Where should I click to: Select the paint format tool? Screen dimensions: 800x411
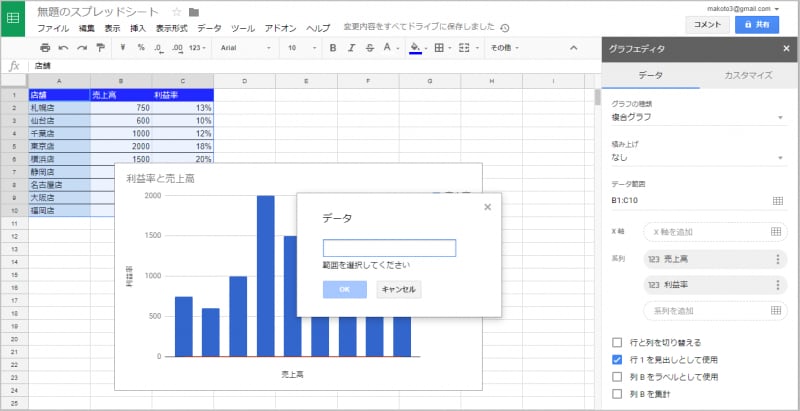coord(100,48)
